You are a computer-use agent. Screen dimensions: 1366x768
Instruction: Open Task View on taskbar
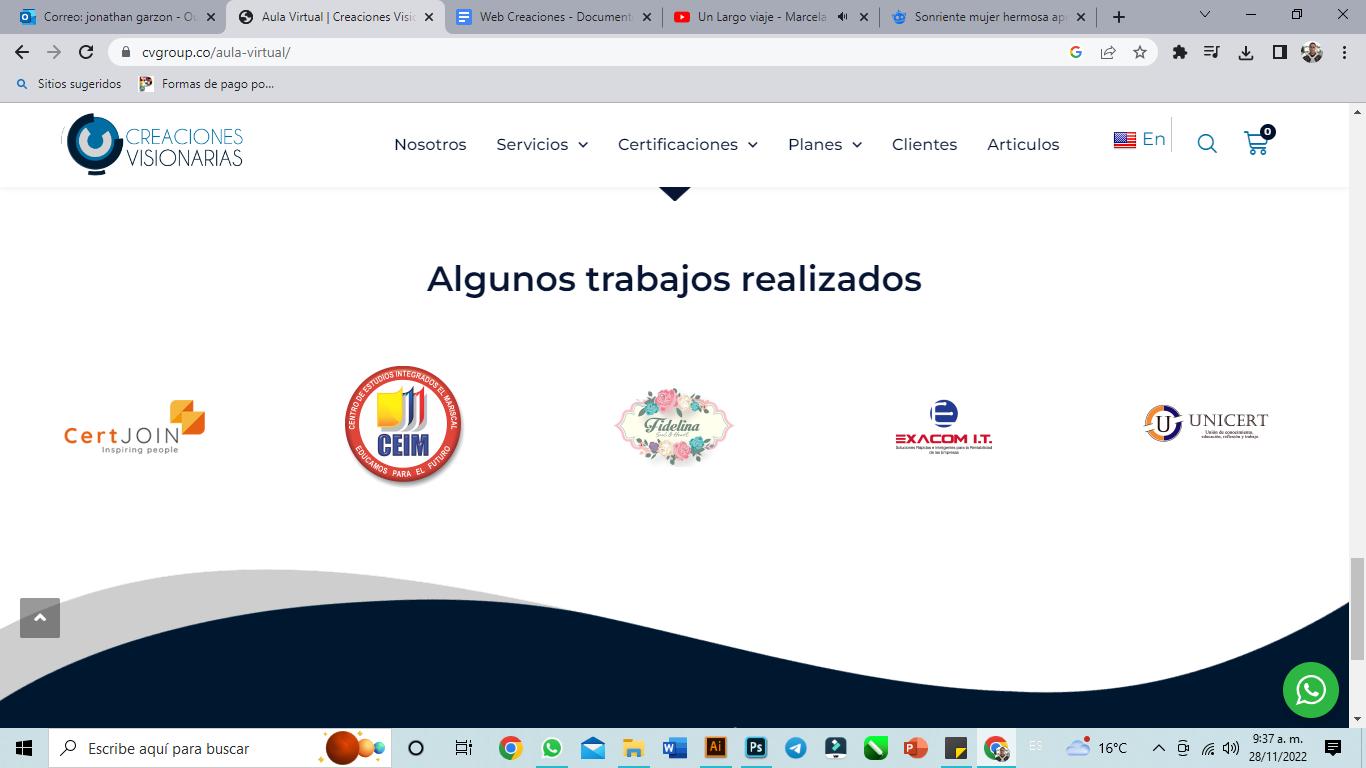463,748
